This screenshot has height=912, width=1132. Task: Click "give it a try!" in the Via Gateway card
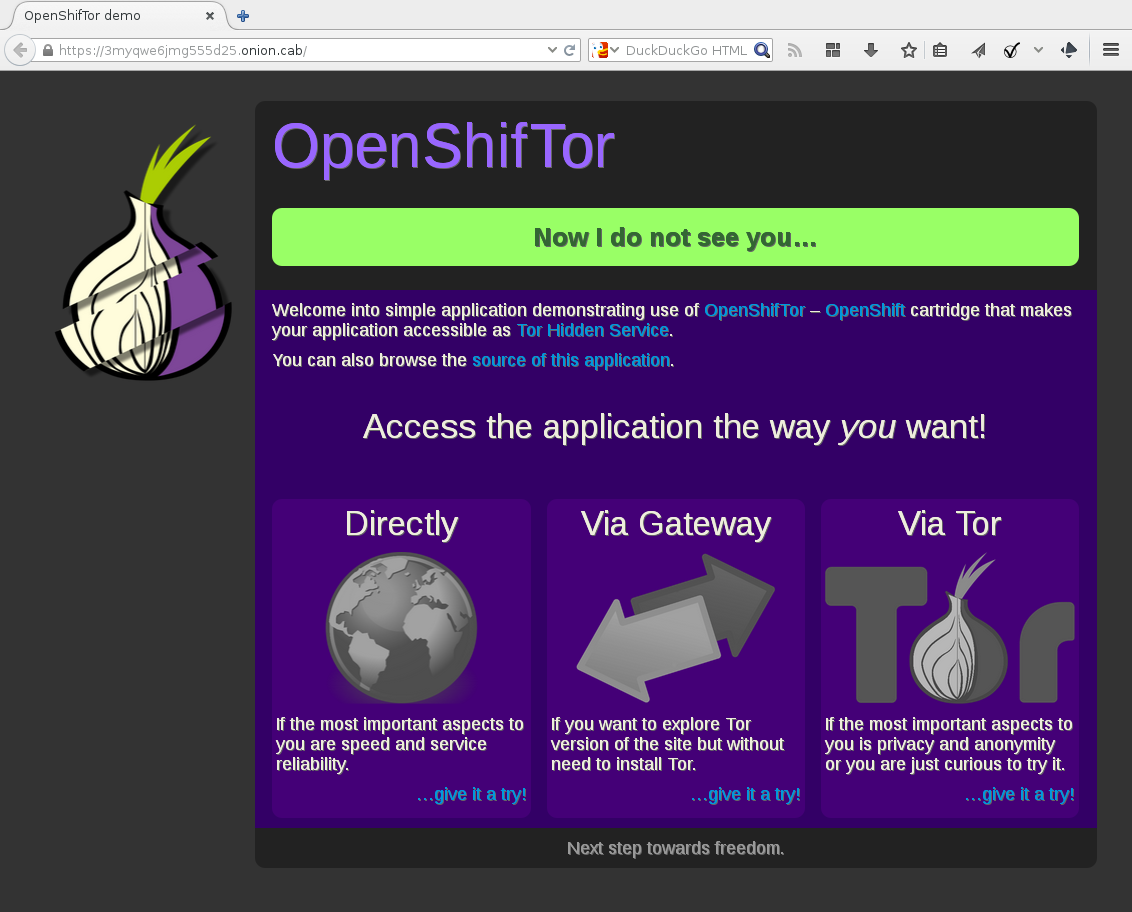tap(746, 794)
